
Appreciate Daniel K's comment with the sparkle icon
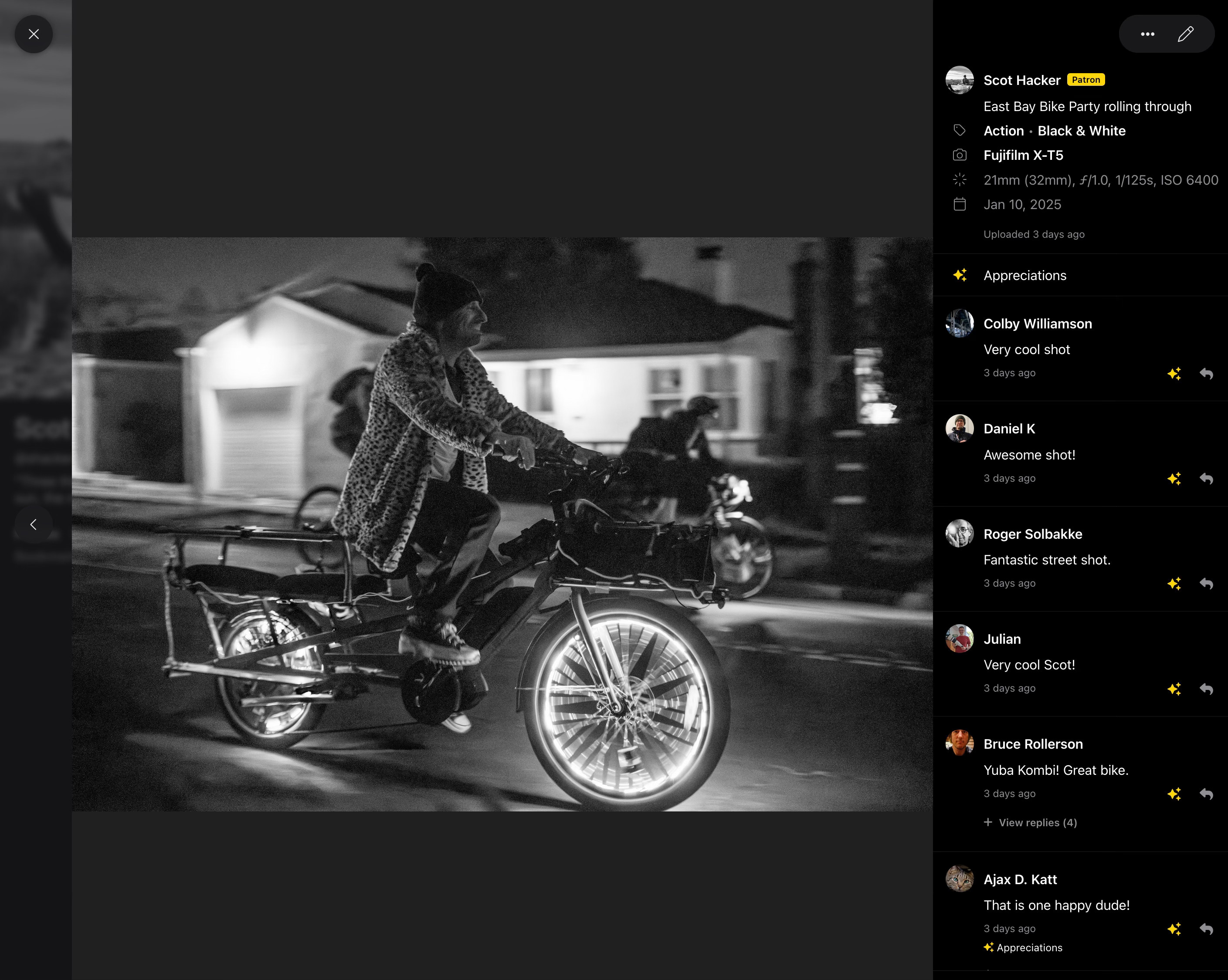1174,479
